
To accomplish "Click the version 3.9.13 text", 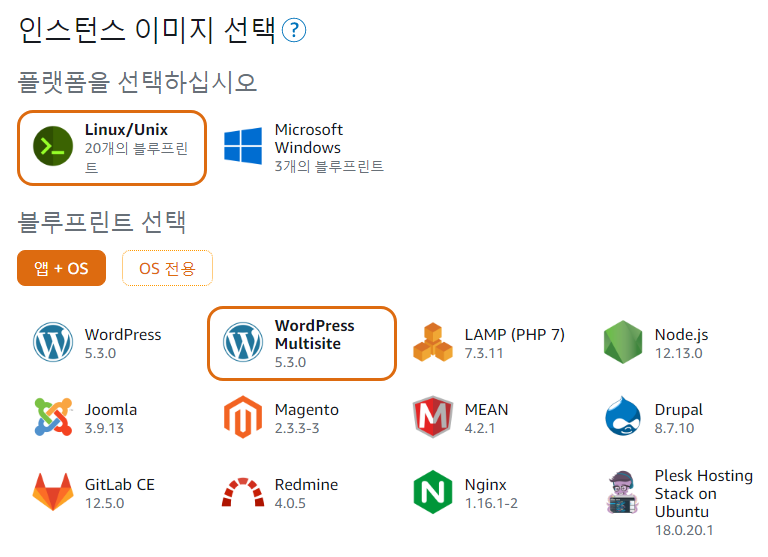I will coord(104,428).
